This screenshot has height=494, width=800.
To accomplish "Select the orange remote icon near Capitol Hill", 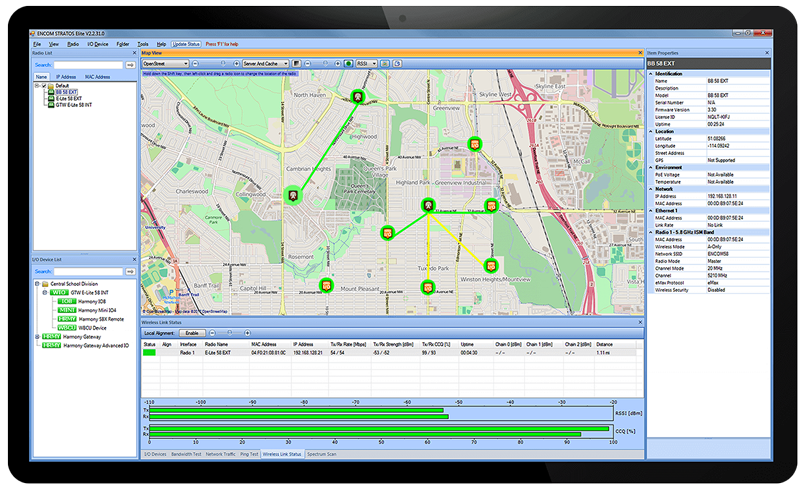I will click(x=327, y=285).
